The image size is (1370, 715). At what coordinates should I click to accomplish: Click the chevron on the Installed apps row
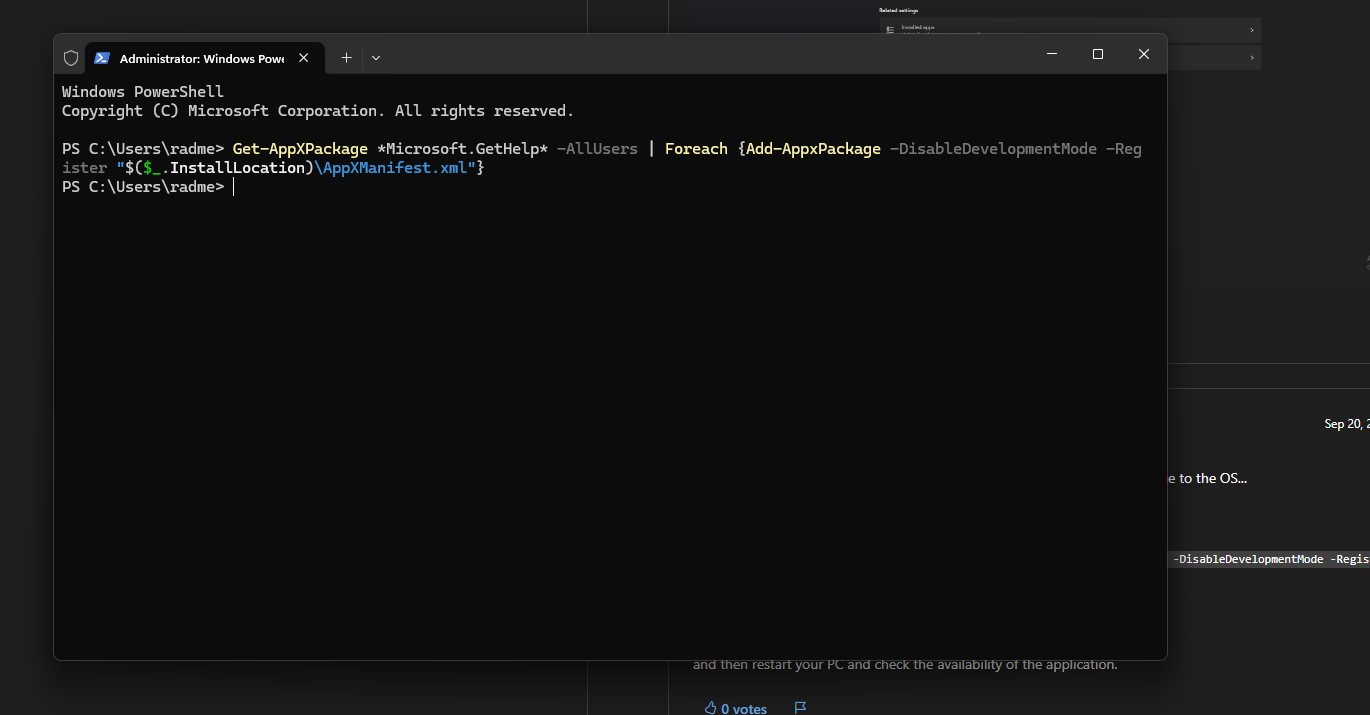(x=1252, y=31)
